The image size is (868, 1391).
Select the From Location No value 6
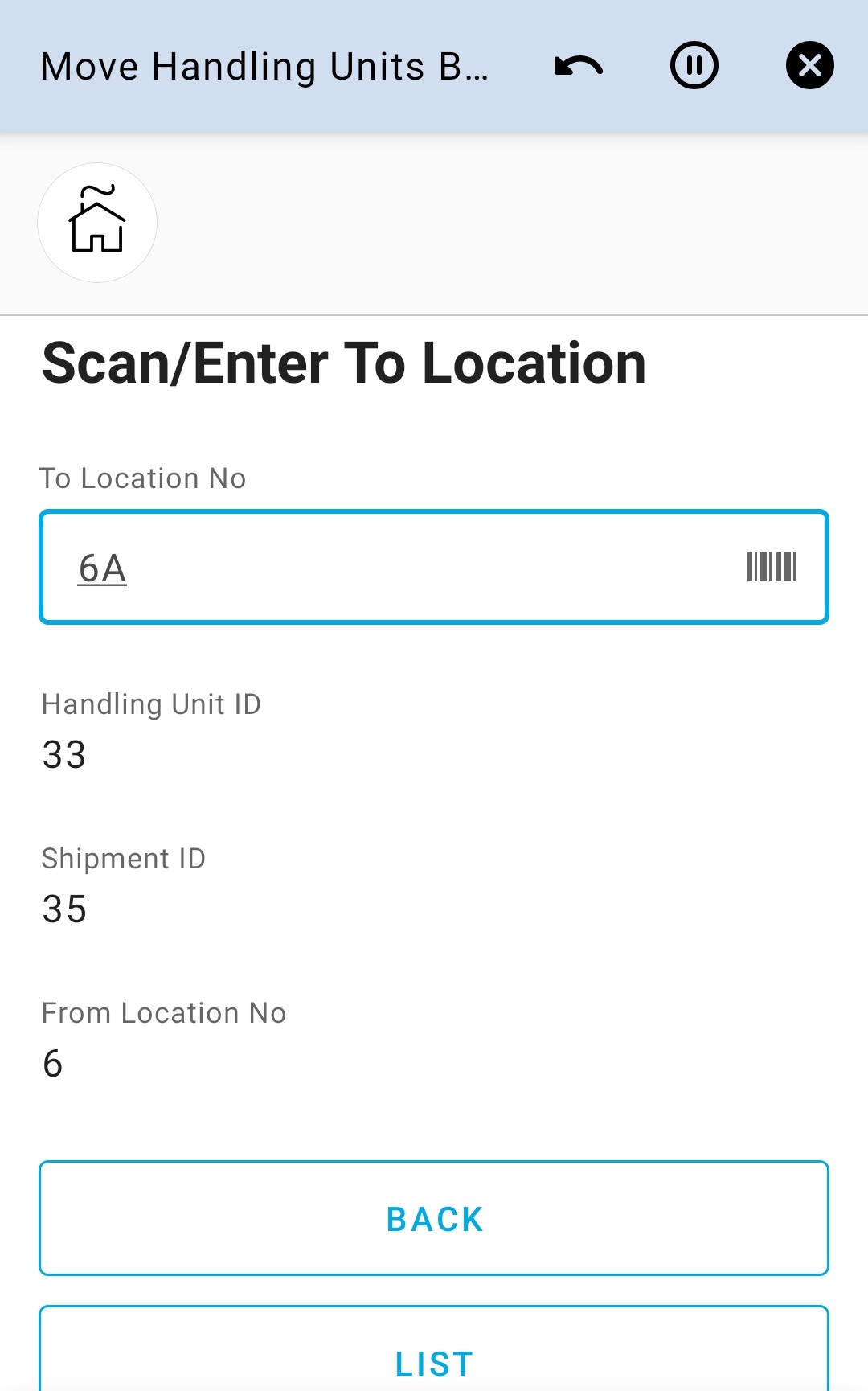[x=53, y=1064]
